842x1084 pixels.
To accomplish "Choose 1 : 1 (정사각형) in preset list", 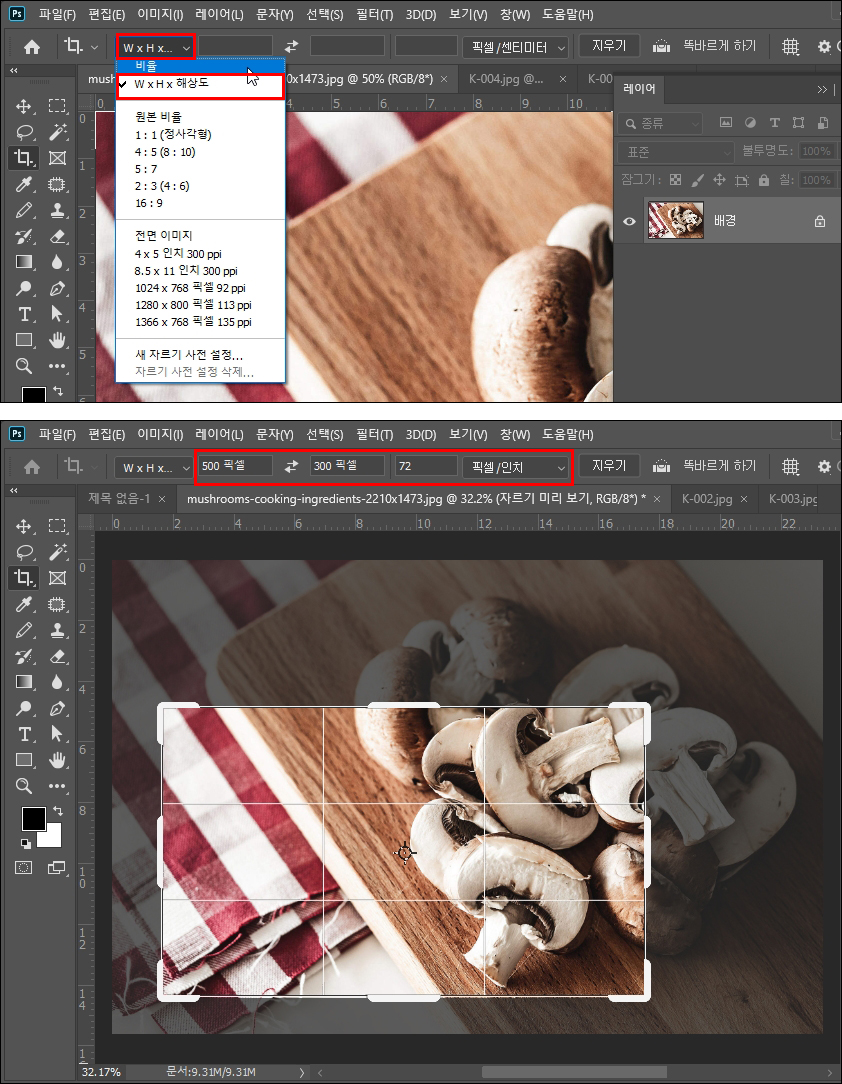I will (200, 134).
